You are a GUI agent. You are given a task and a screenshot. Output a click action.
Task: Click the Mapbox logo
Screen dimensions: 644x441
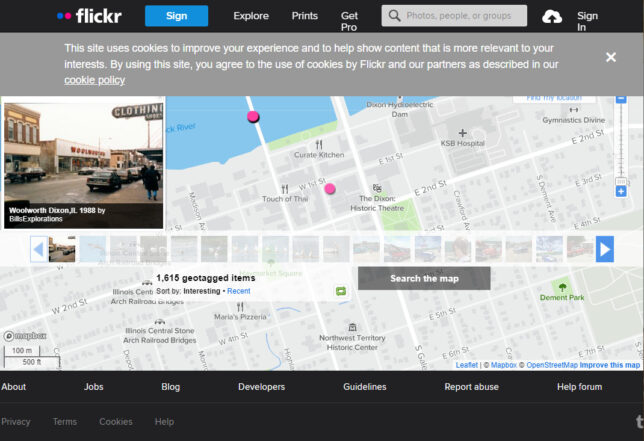click(x=25, y=336)
